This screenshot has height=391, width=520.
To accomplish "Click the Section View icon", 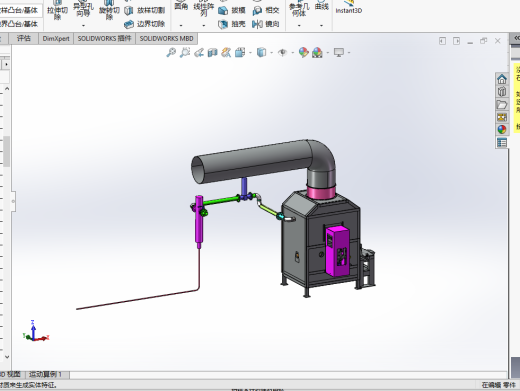I will pos(212,52).
